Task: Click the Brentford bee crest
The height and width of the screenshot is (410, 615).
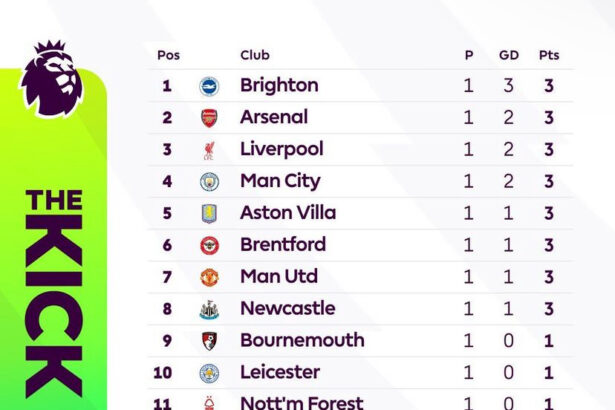Action: (209, 246)
